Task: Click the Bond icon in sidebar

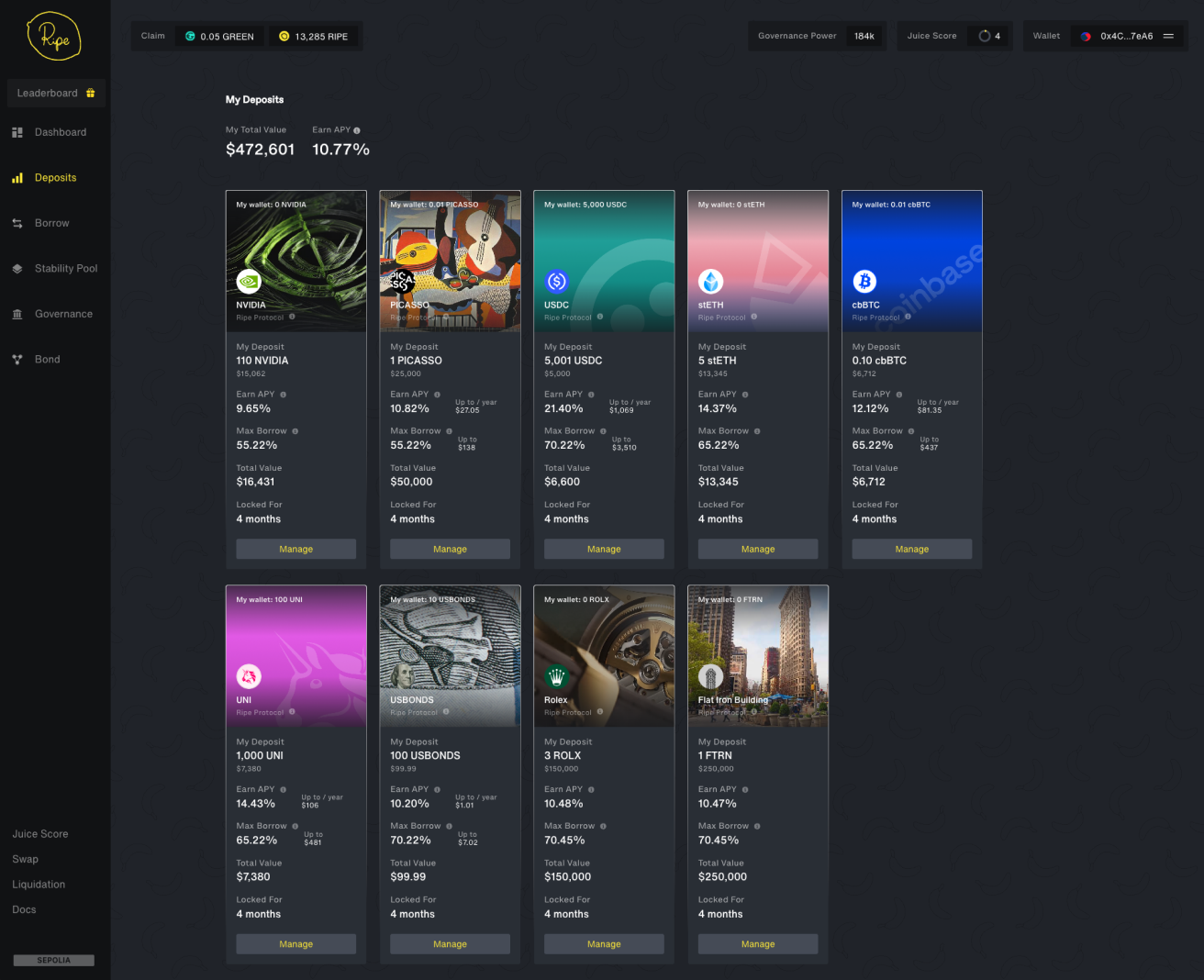Action: click(x=17, y=360)
